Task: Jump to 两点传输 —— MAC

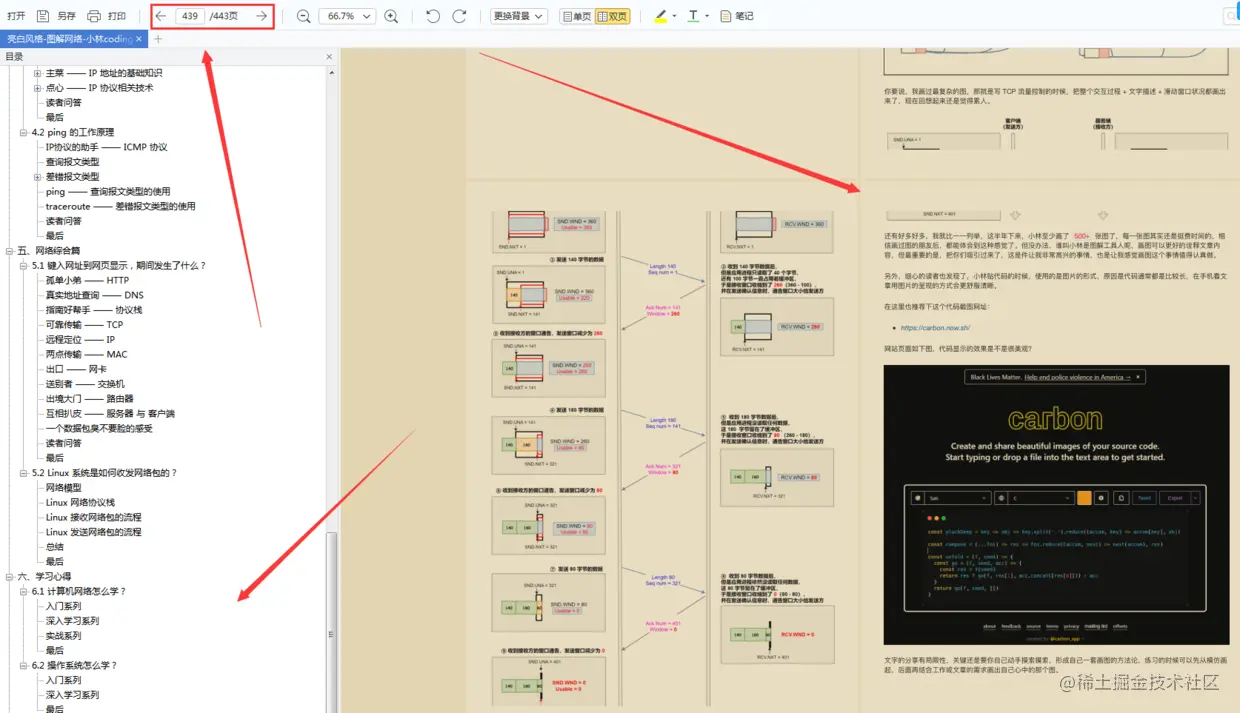Action: coord(86,354)
